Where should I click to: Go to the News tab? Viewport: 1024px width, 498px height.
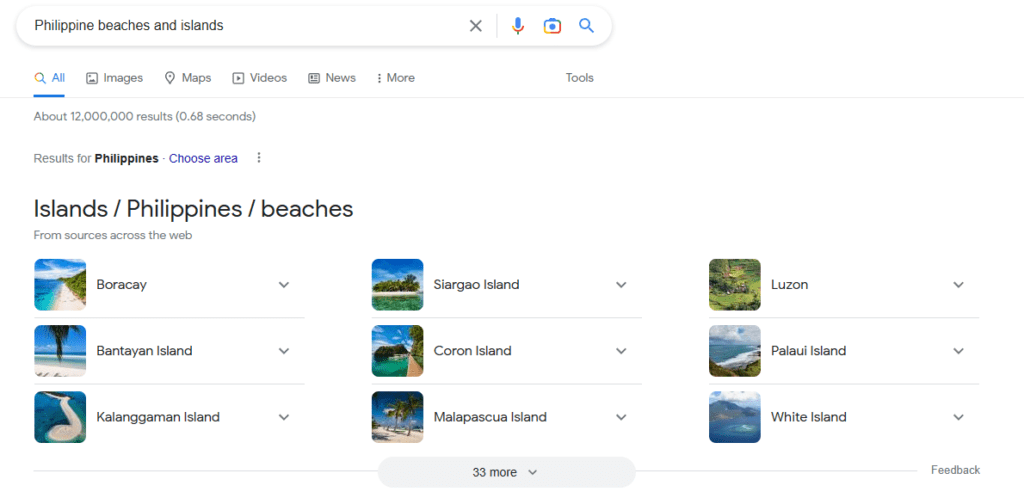click(x=331, y=78)
